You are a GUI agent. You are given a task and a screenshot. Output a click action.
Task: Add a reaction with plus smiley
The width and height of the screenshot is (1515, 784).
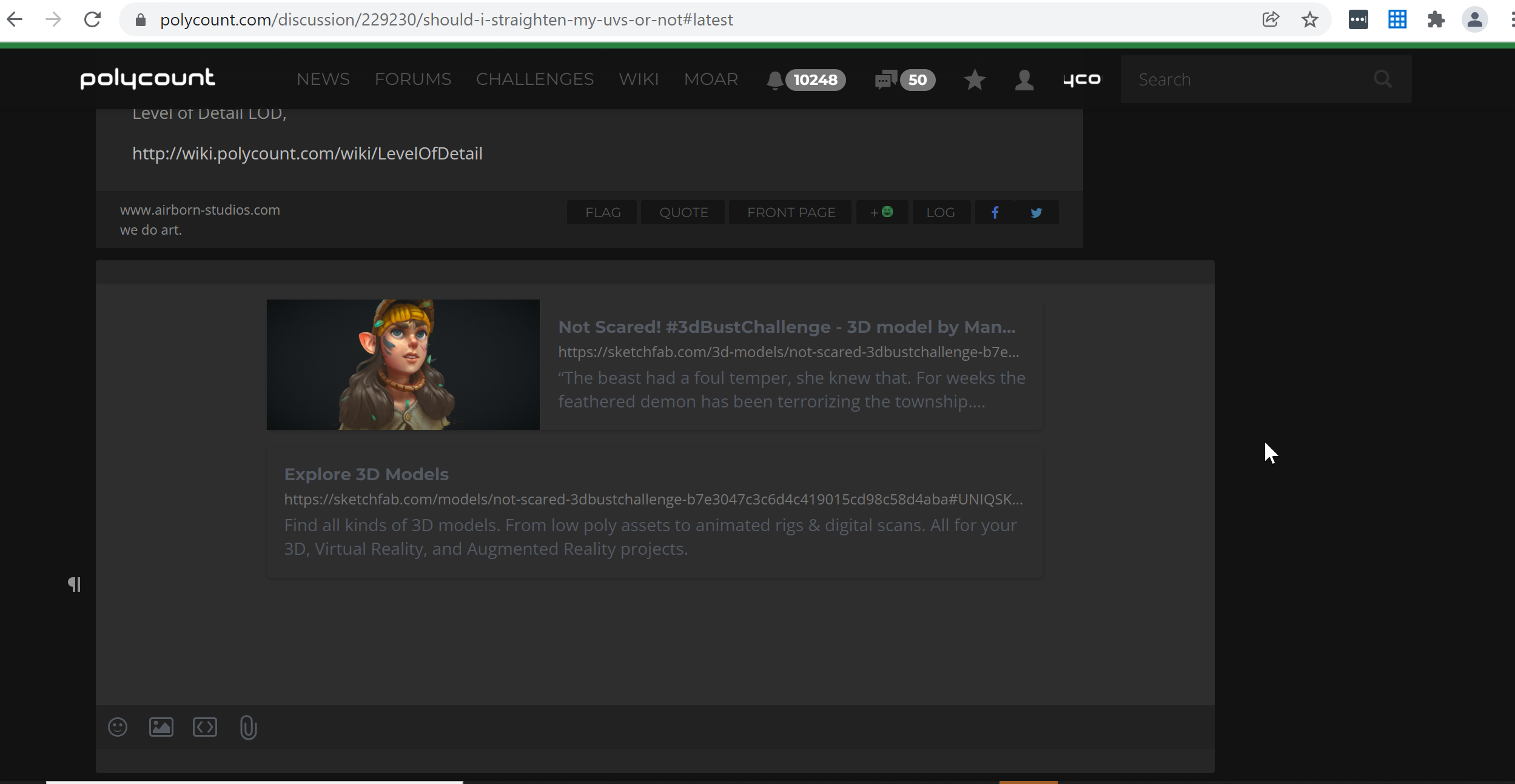click(881, 212)
